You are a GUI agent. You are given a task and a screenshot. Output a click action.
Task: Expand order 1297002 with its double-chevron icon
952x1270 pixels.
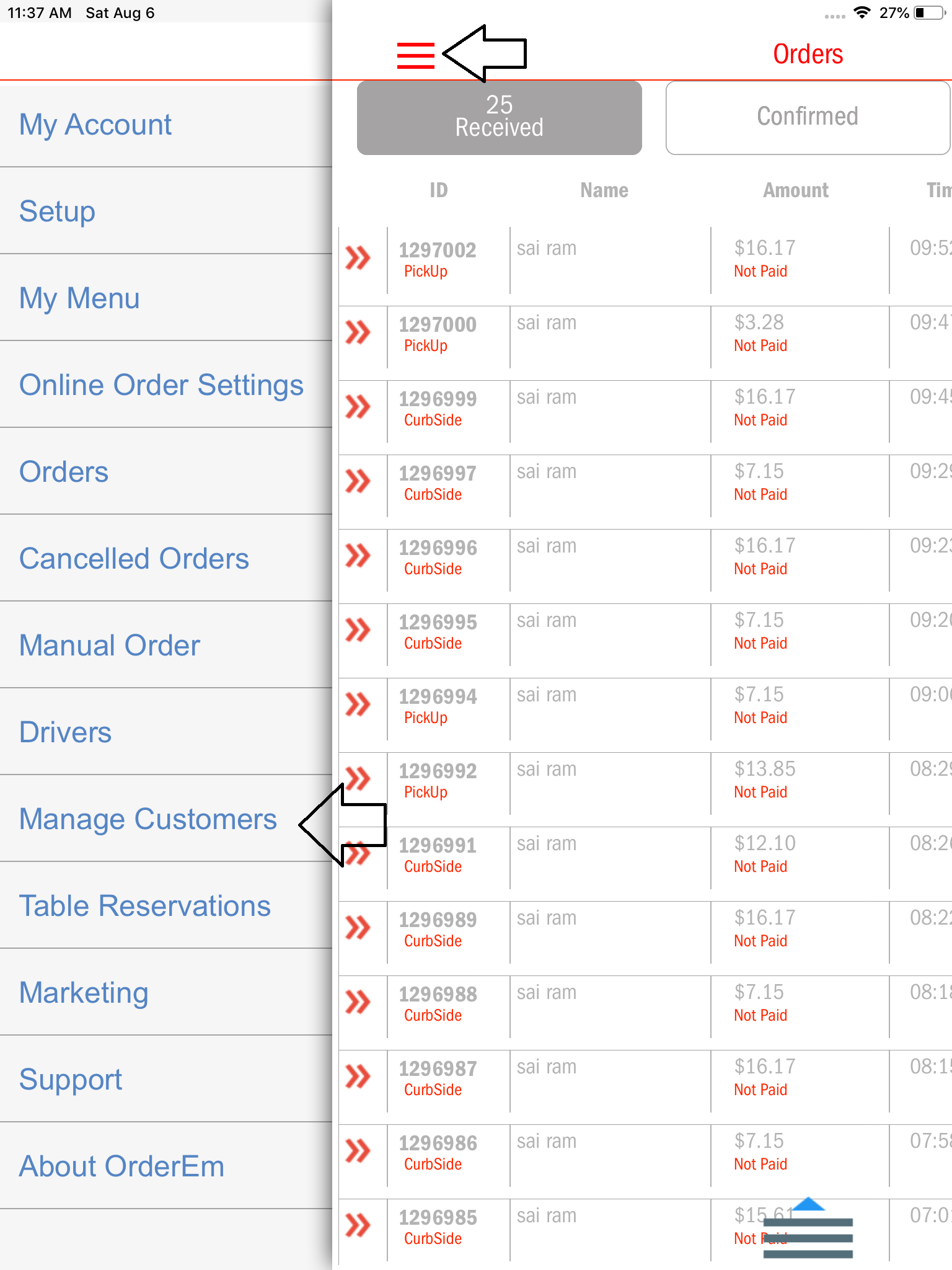358,258
